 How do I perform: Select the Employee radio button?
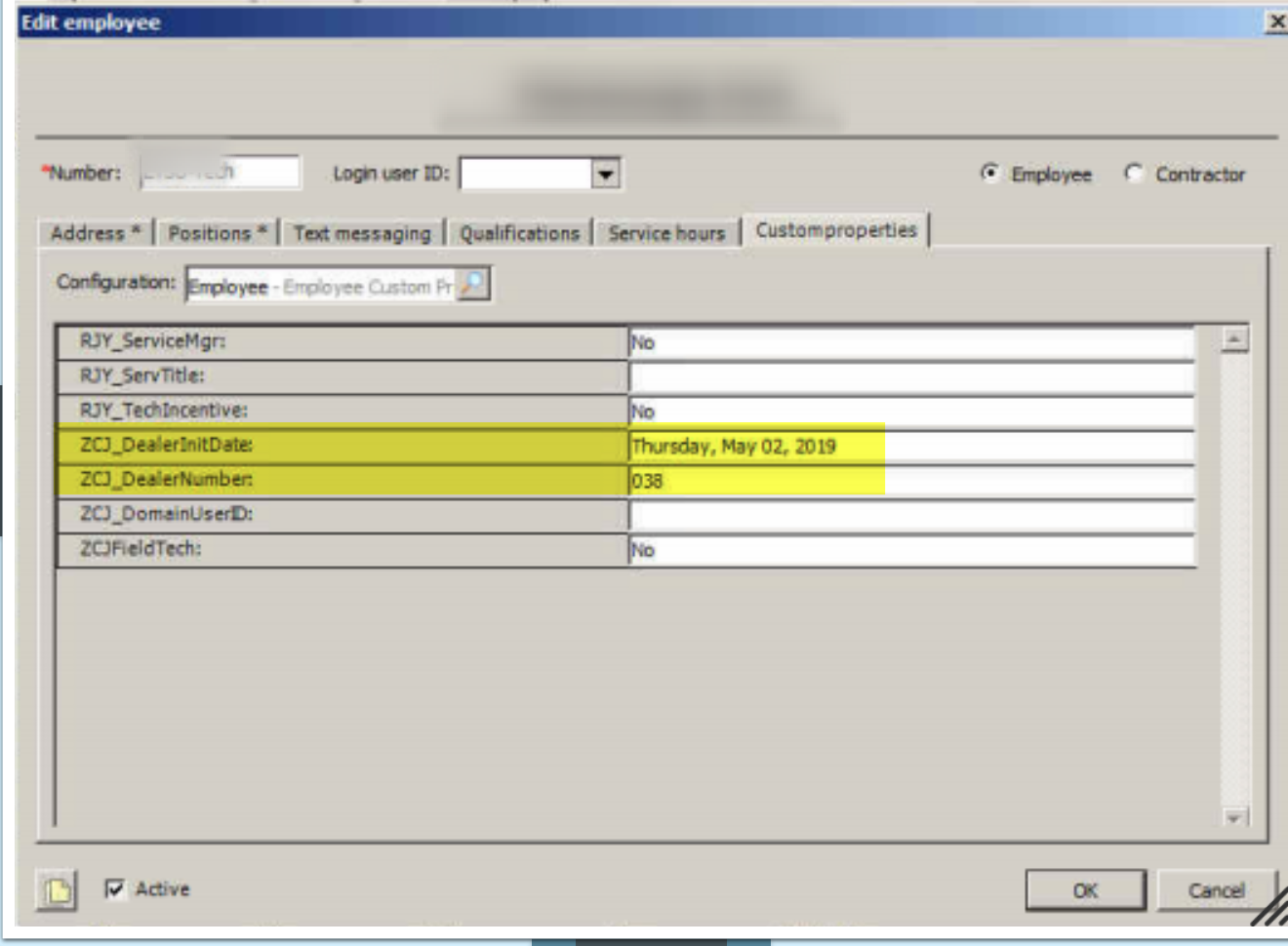(990, 174)
